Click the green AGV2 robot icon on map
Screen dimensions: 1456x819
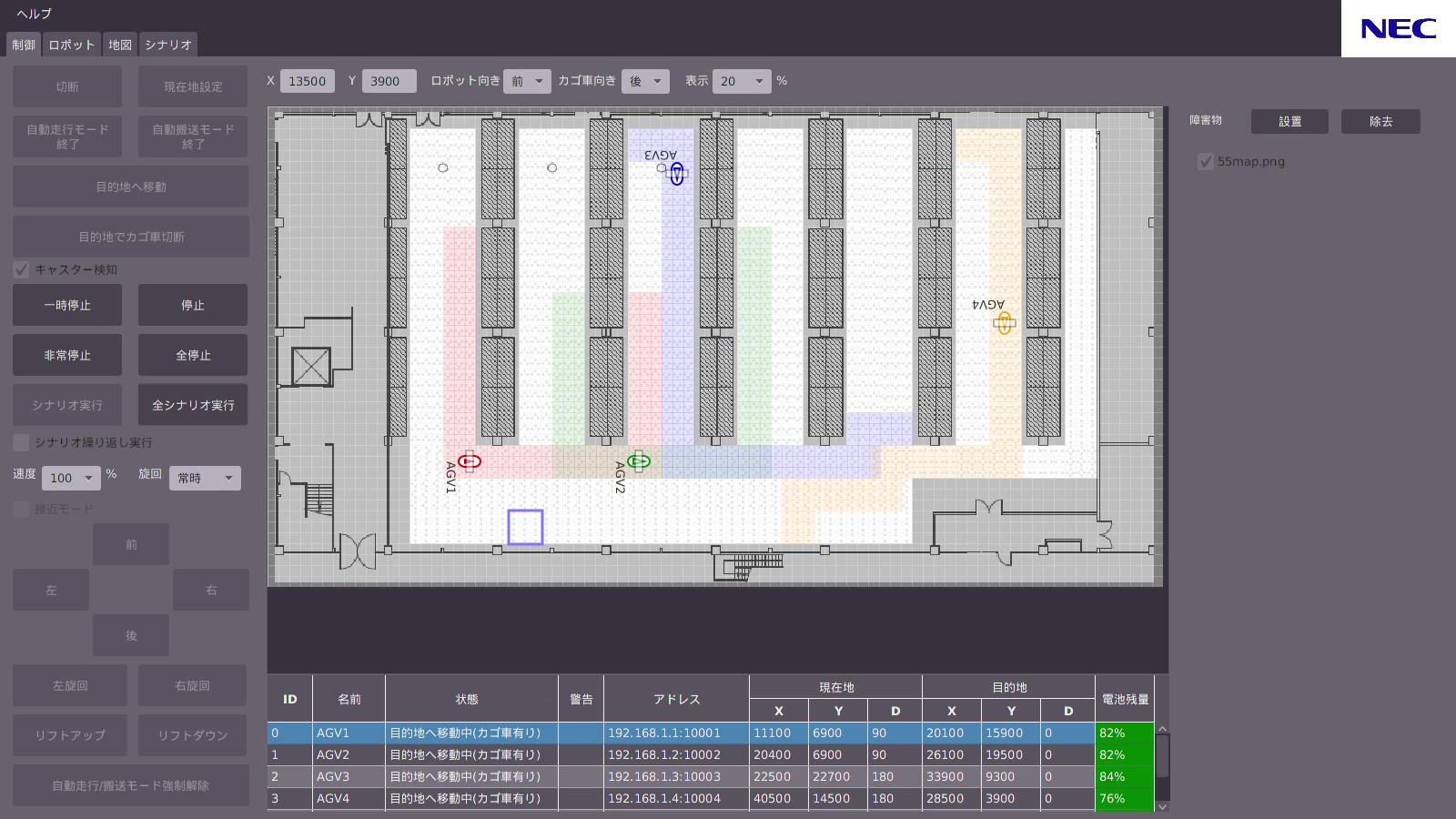[x=639, y=461]
